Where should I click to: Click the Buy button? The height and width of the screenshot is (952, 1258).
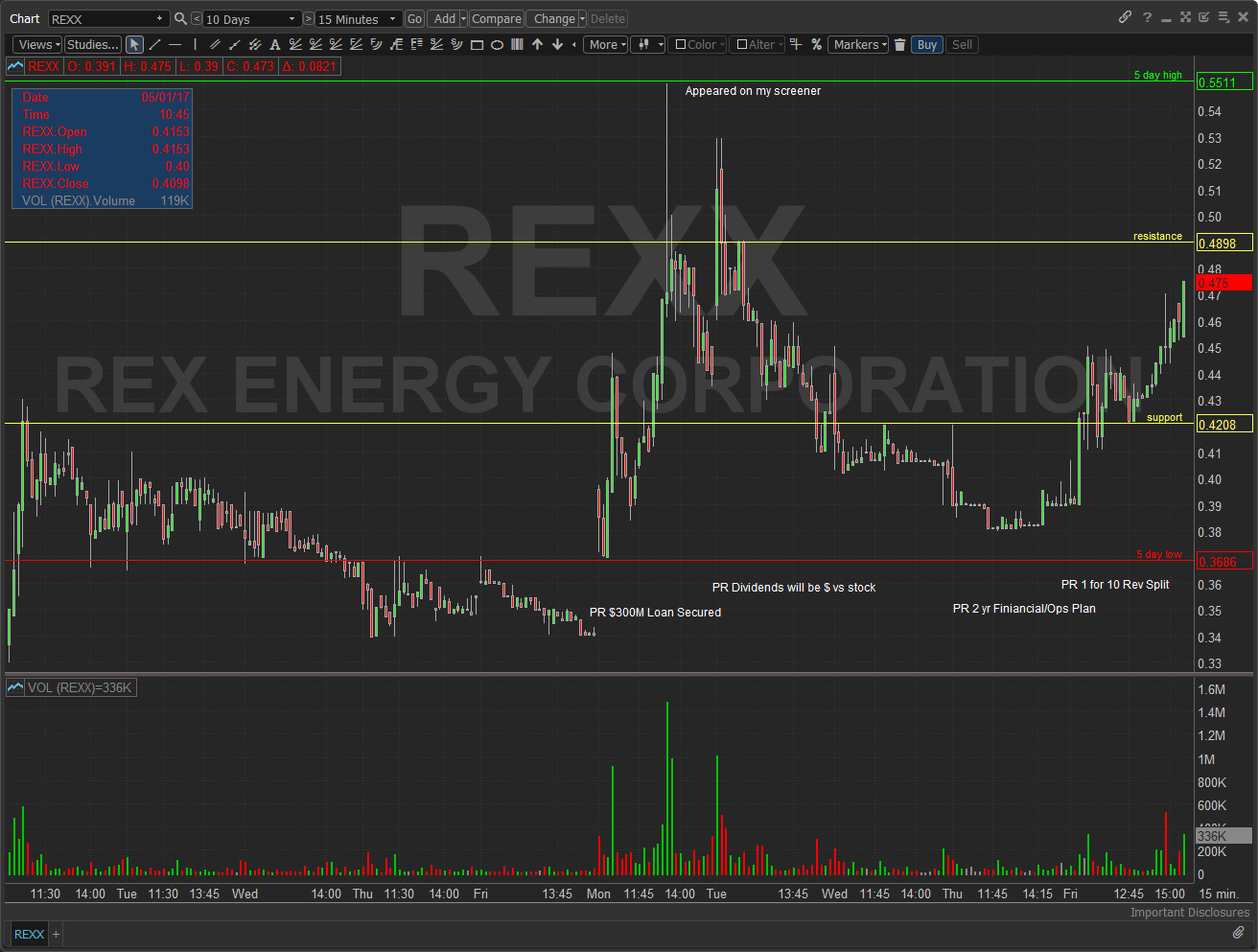click(x=927, y=44)
